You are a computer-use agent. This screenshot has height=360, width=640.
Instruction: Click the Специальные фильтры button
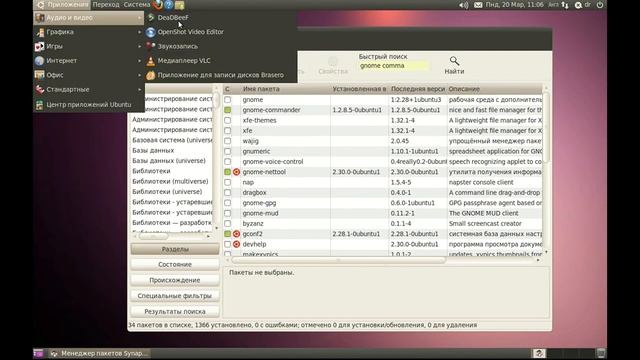[175, 296]
